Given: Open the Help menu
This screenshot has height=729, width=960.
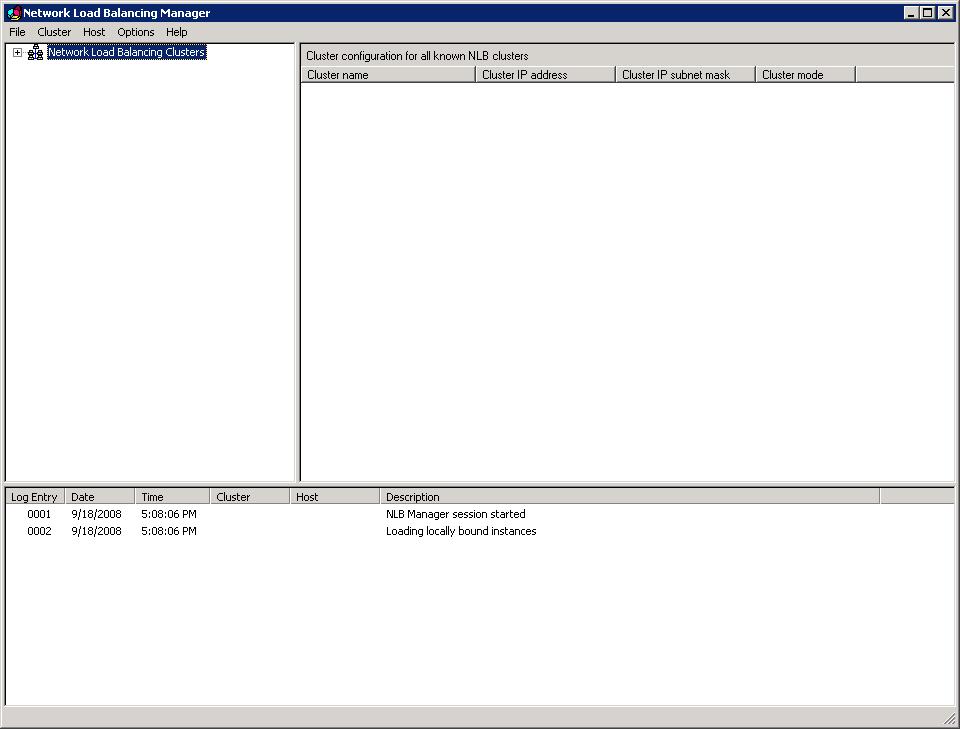Looking at the screenshot, I should (176, 32).
